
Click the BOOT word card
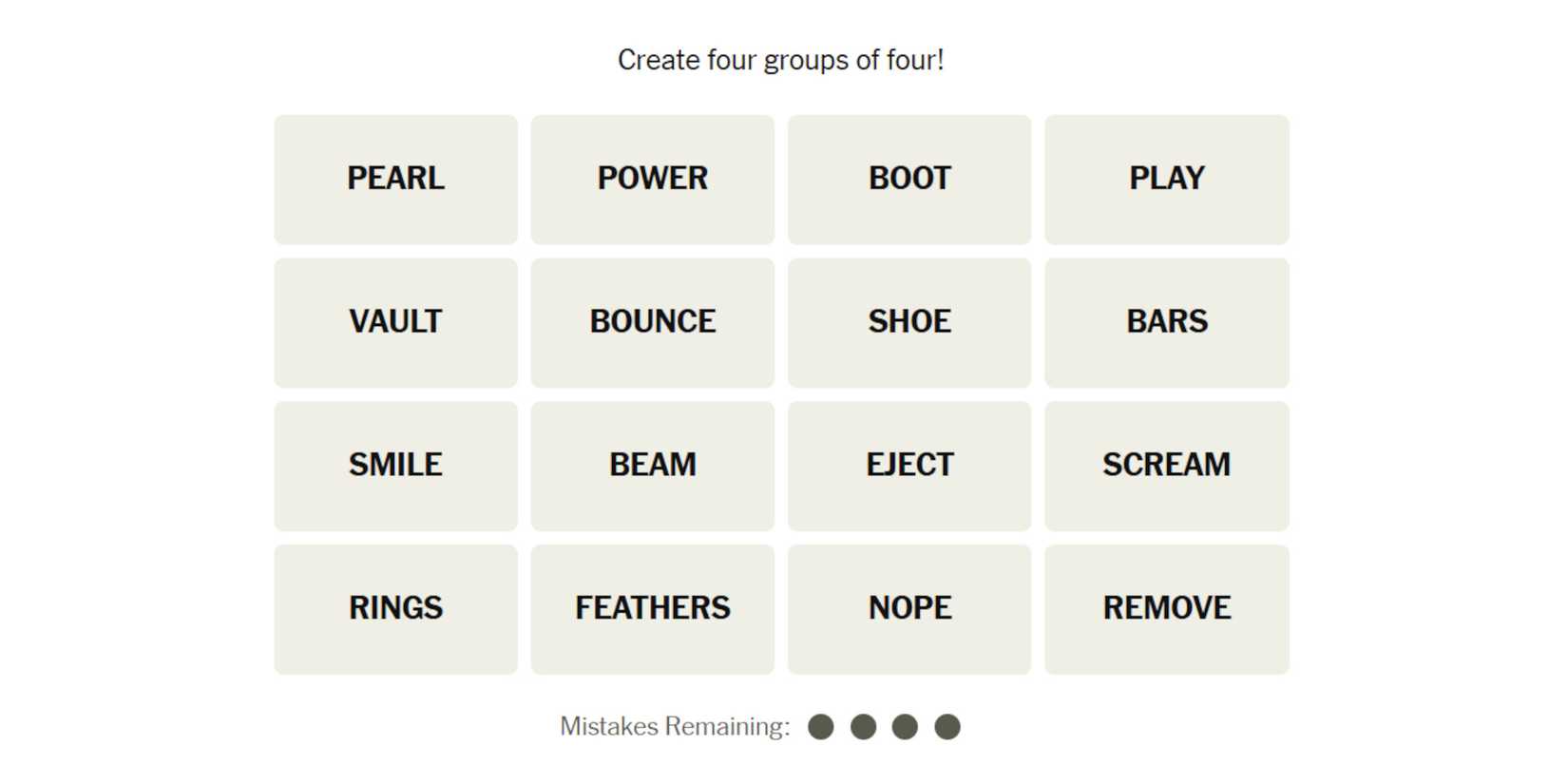point(909,179)
